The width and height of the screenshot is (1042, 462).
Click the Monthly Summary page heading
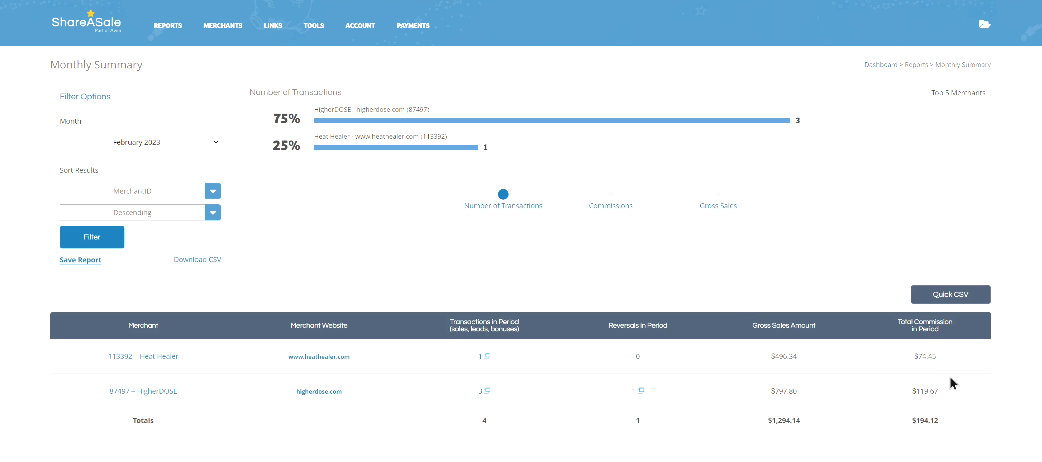tap(96, 65)
